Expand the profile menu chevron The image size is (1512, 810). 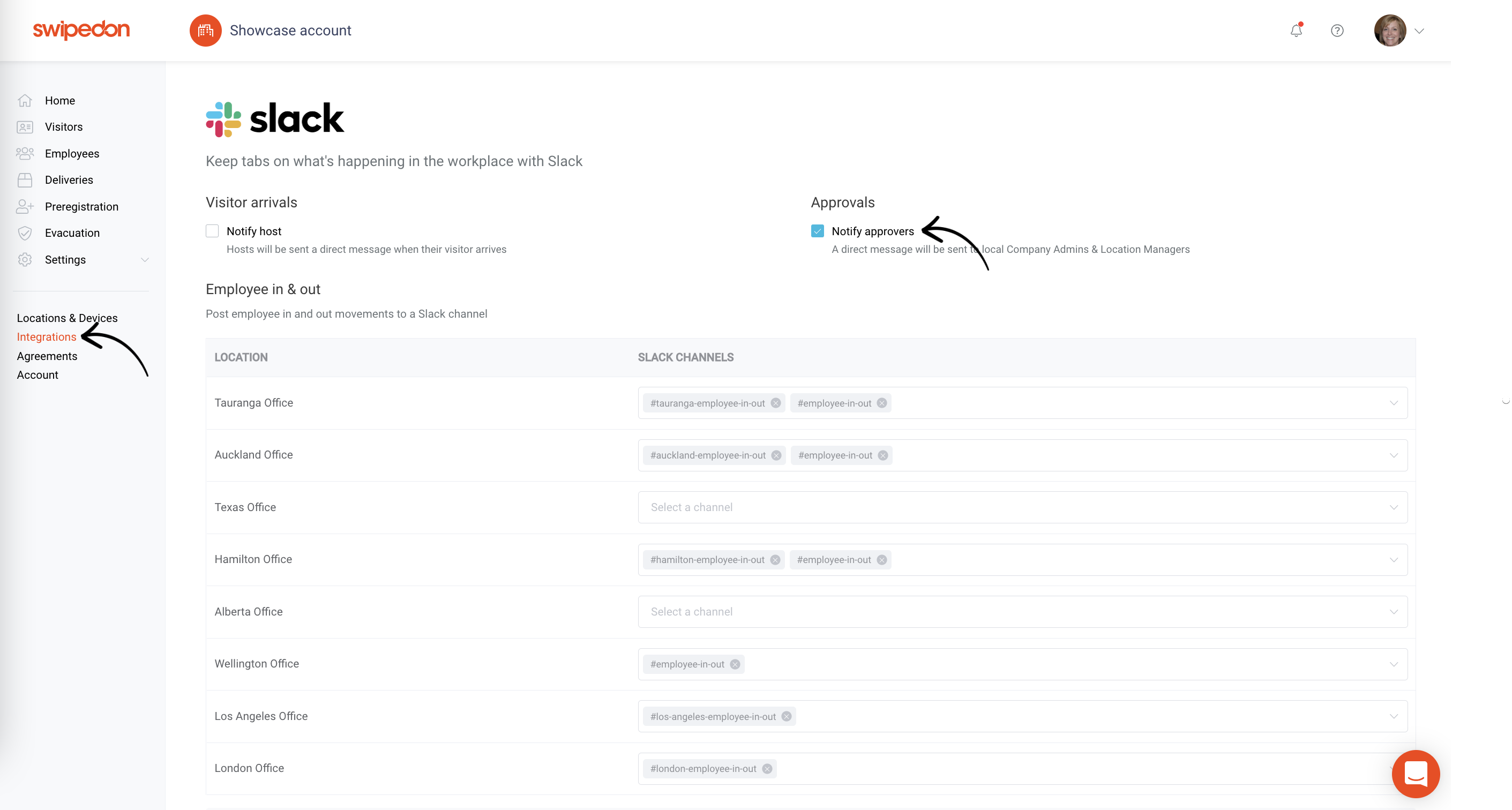click(1419, 31)
